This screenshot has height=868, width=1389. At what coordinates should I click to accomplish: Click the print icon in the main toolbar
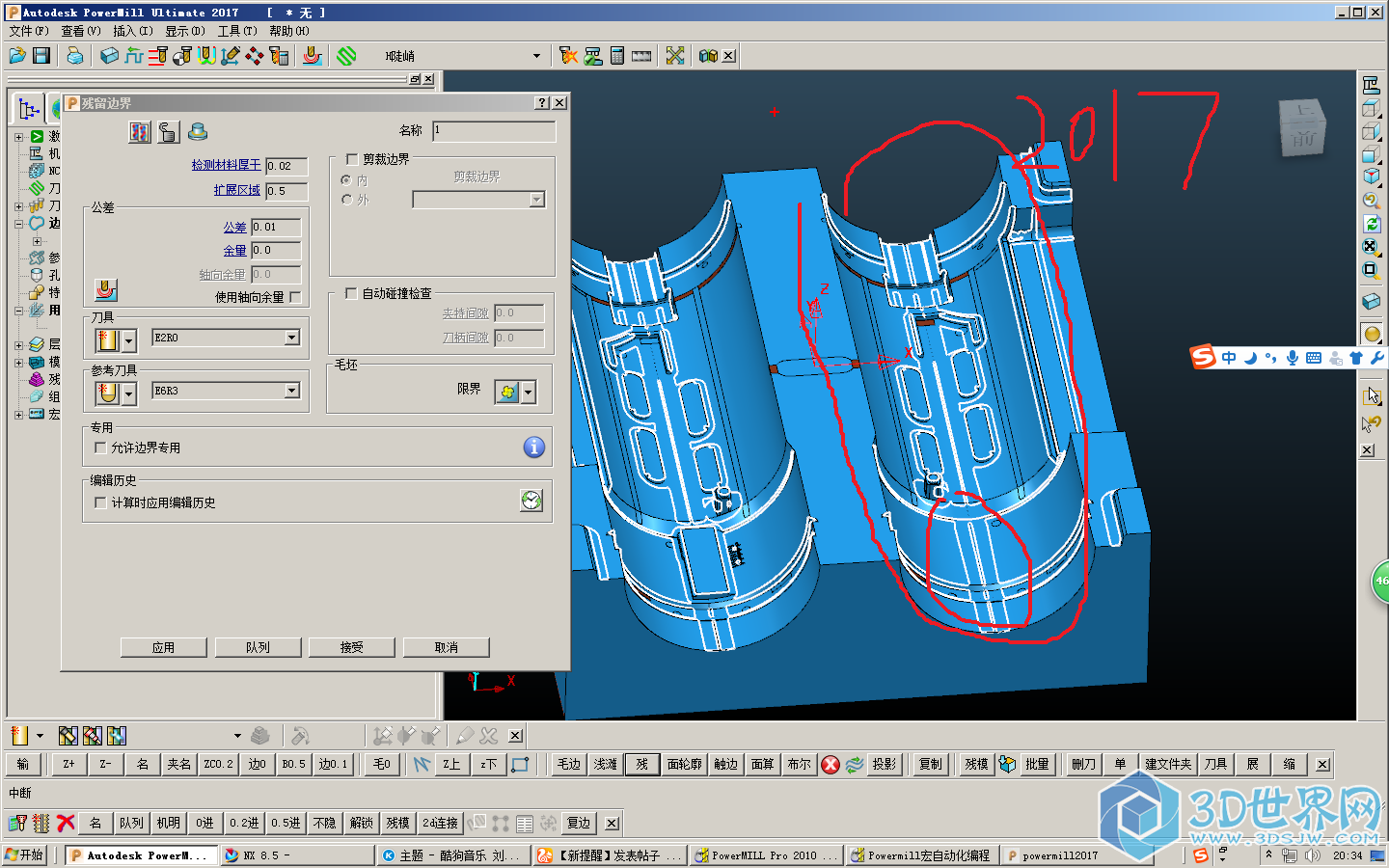click(x=74, y=56)
